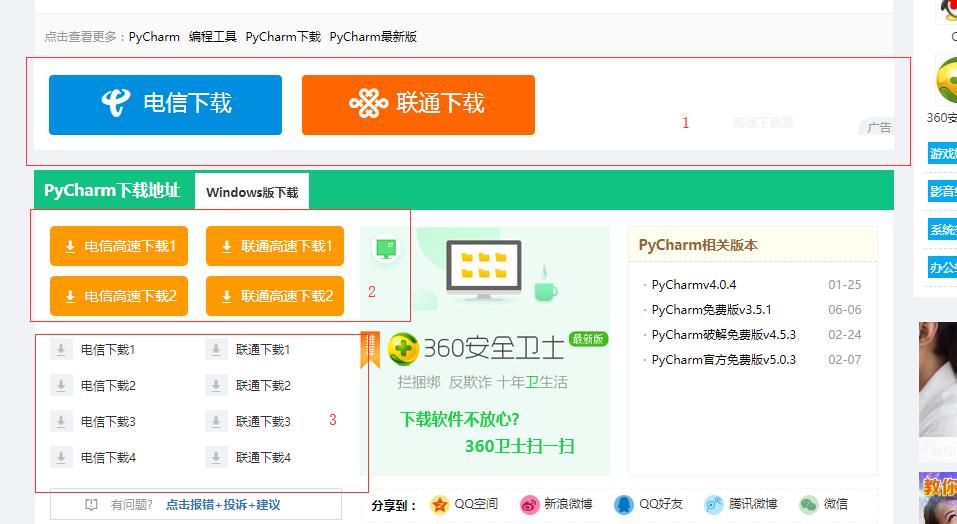Share via 微信 icon
The height and width of the screenshot is (524, 957).
pyautogui.click(x=809, y=504)
